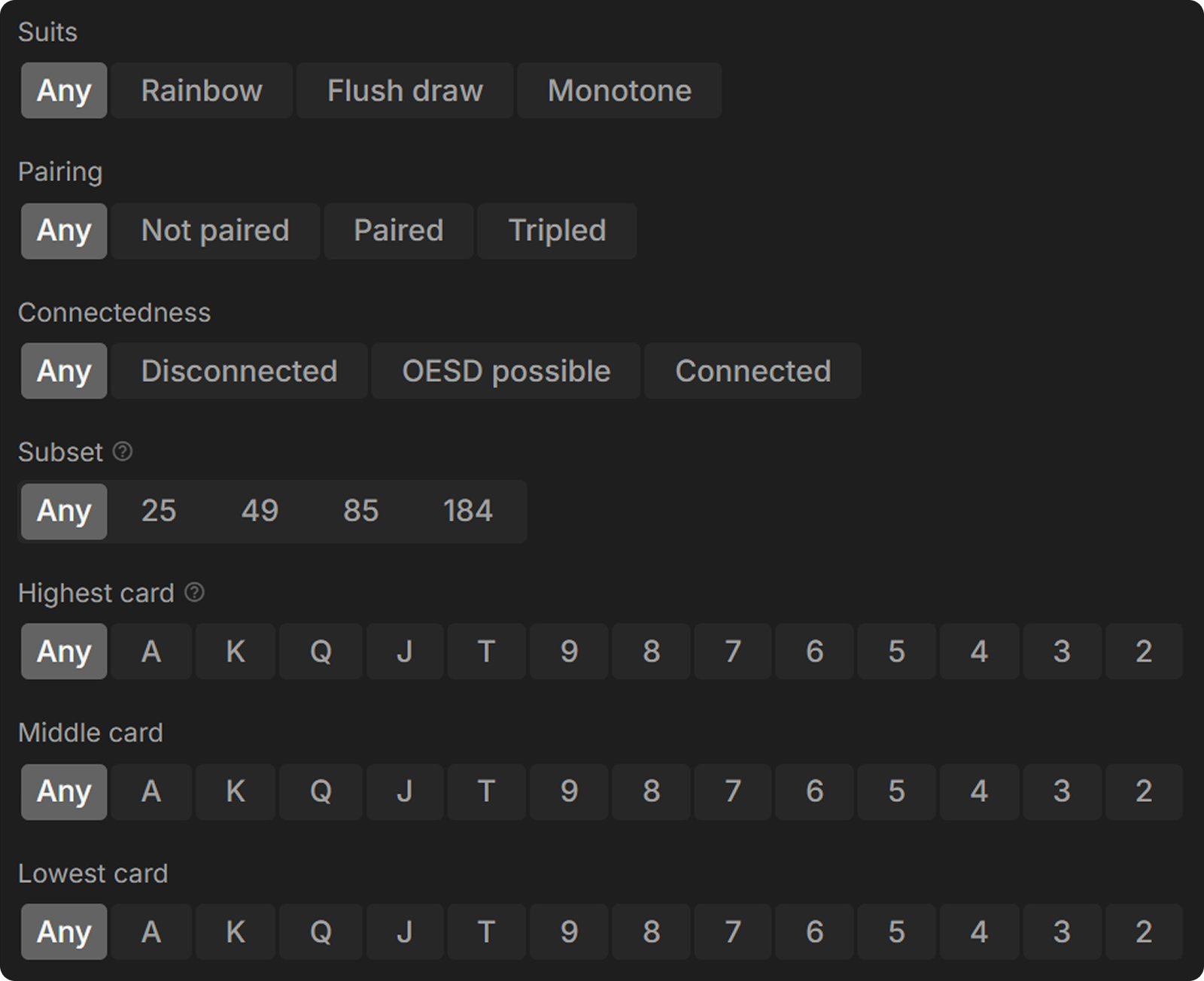Choose the Flush draw suits option
This screenshot has width=1204, height=981.
pos(405,90)
